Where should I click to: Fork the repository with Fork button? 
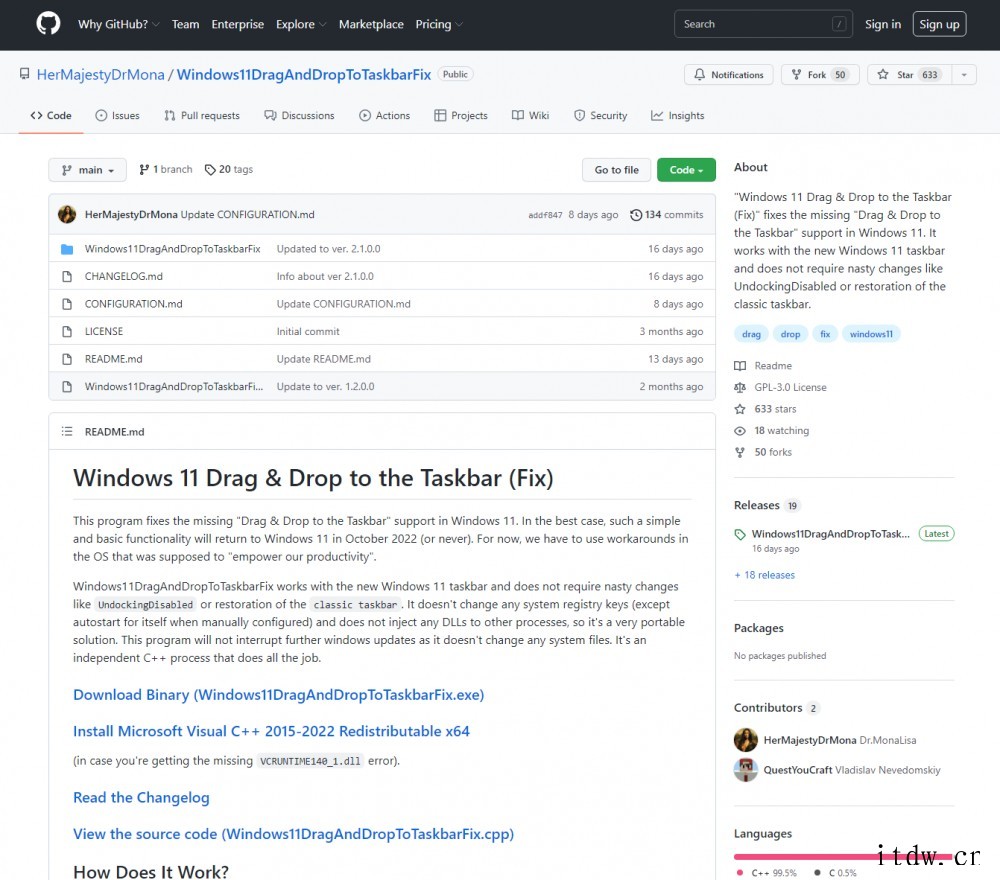[820, 75]
